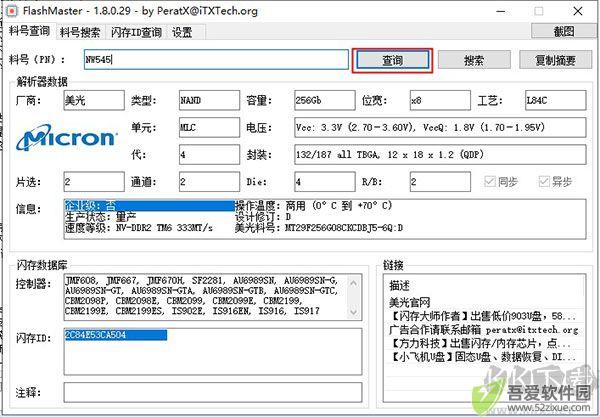Click the 代 generation field

tap(209, 155)
